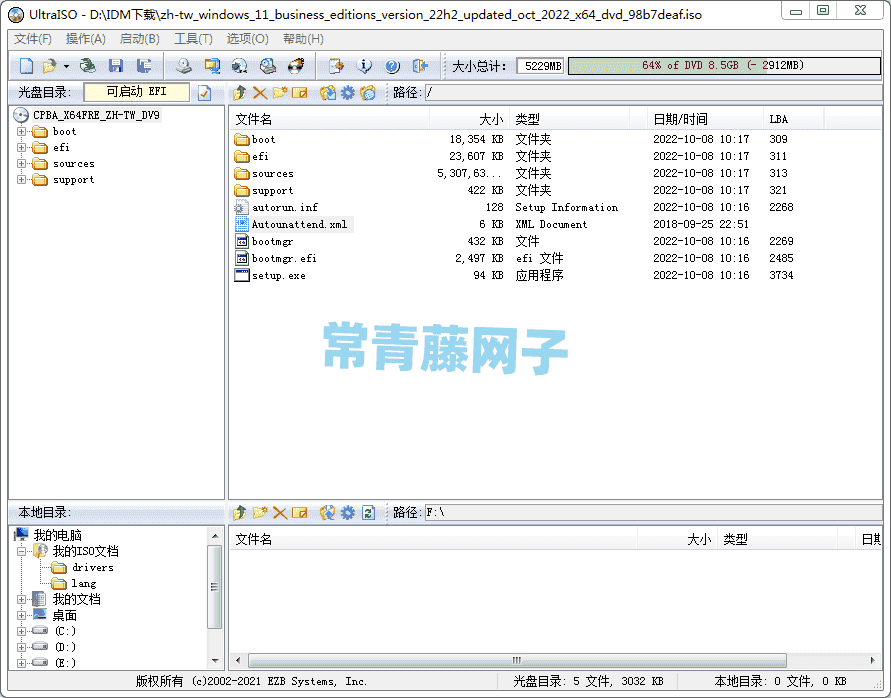Click the exit door icon in toolbar
The width and height of the screenshot is (891, 698).
420,66
